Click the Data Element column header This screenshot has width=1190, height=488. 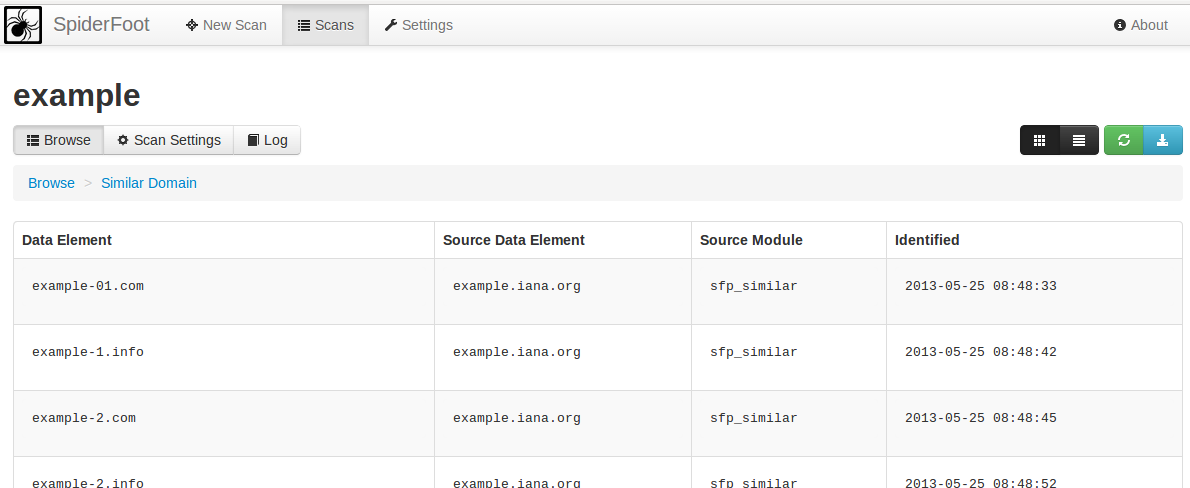[67, 240]
